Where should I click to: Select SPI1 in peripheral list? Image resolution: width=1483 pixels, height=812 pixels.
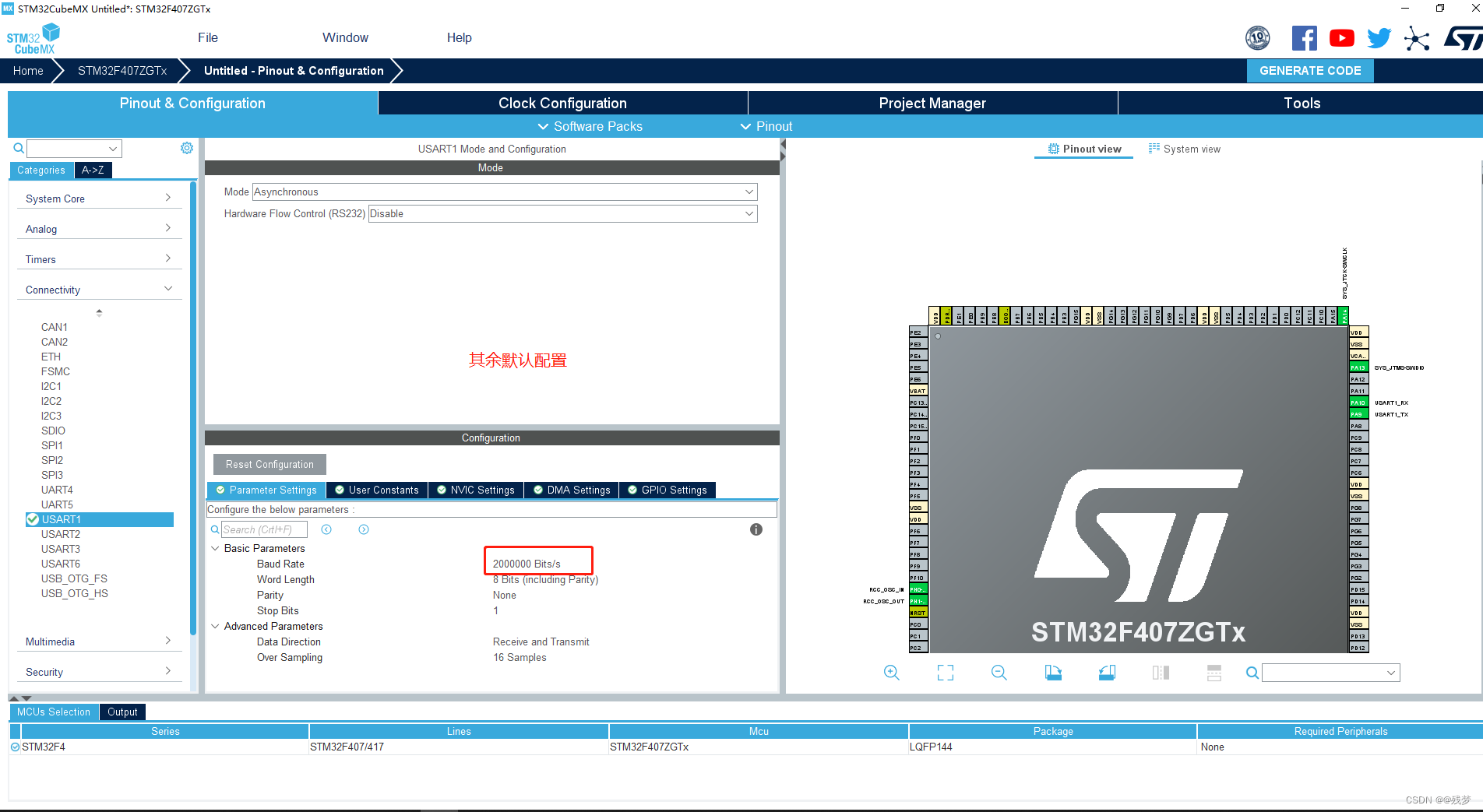(52, 445)
